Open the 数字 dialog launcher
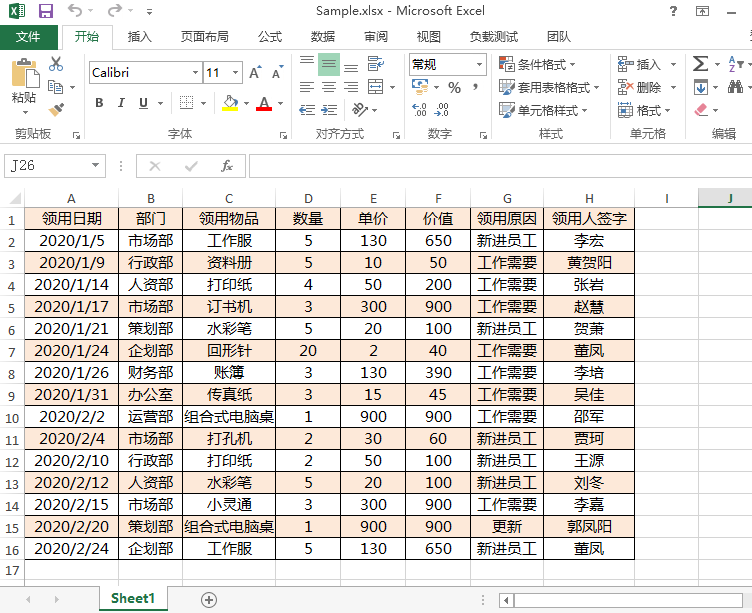The image size is (752, 613). pos(483,135)
